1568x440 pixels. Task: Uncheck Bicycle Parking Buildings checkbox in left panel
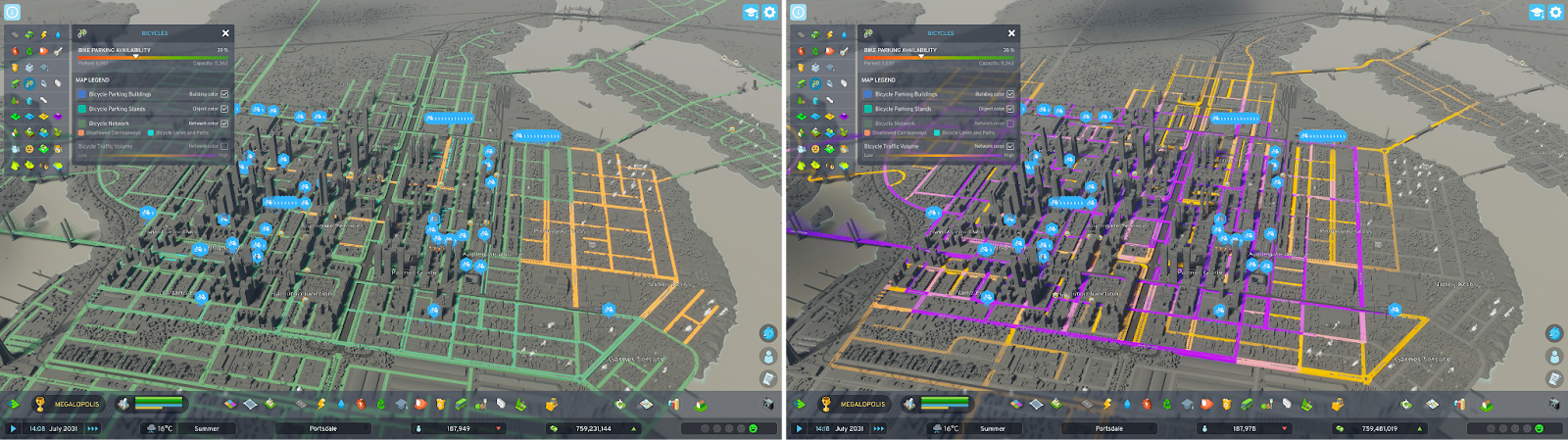pos(224,94)
